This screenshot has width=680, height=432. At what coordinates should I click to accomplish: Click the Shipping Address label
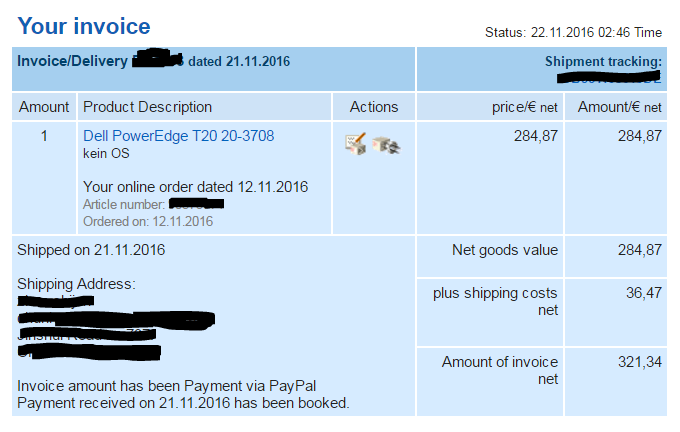[x=76, y=285]
